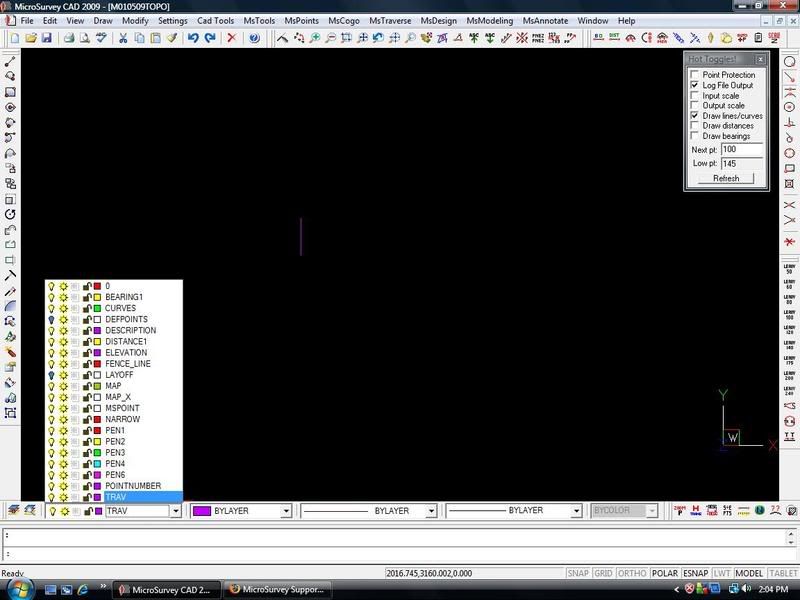The width and height of the screenshot is (800, 600).
Task: Click circle tool on right toolbar
Action: [789, 61]
